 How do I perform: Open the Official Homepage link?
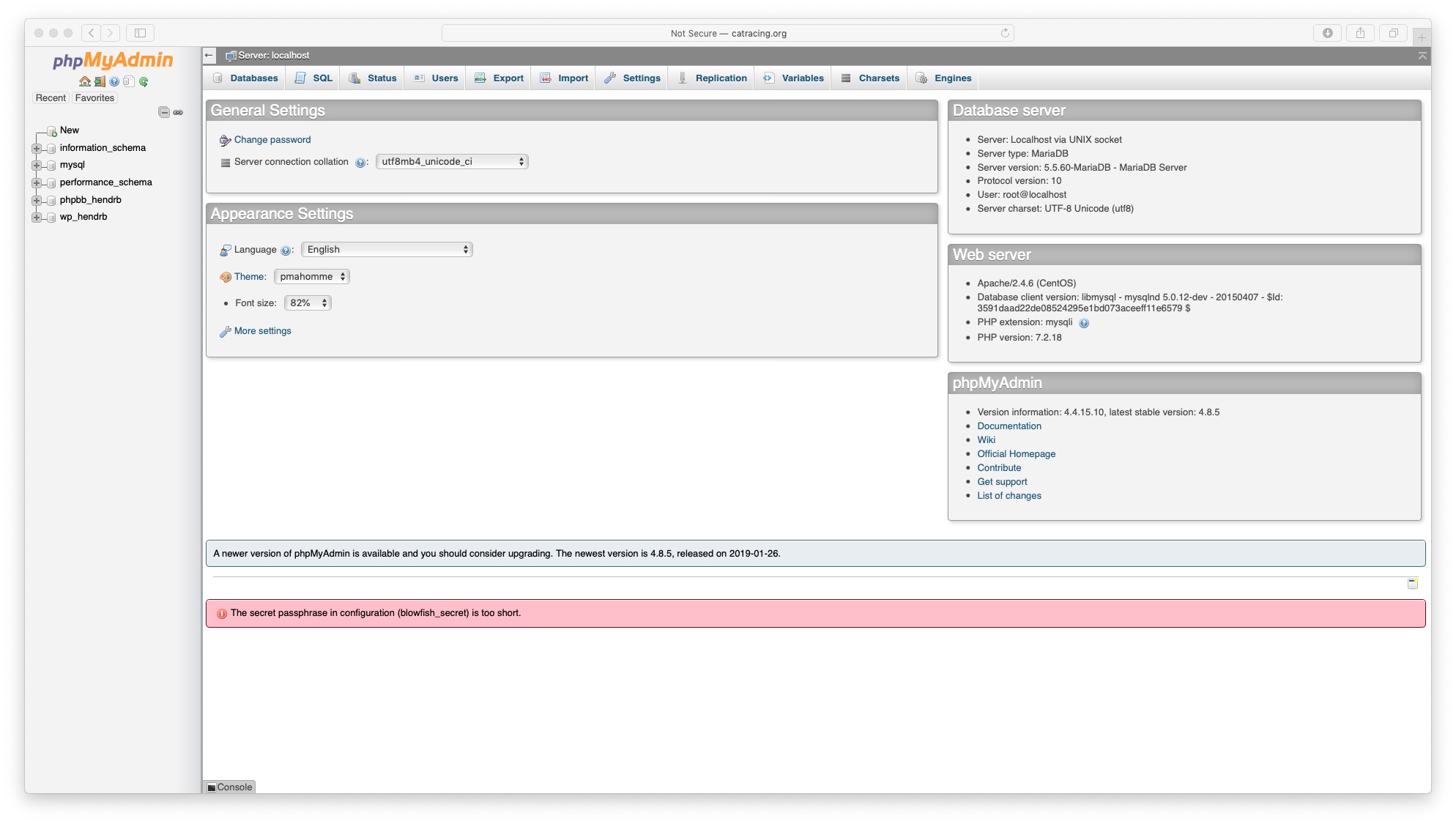point(1017,454)
